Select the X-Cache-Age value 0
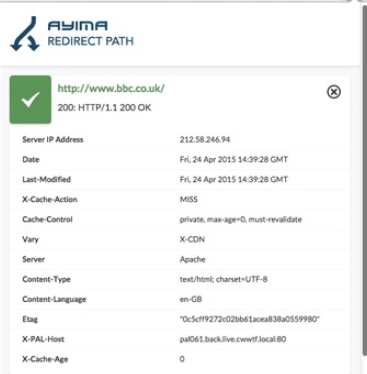This screenshot has width=367, height=374. 182,359
